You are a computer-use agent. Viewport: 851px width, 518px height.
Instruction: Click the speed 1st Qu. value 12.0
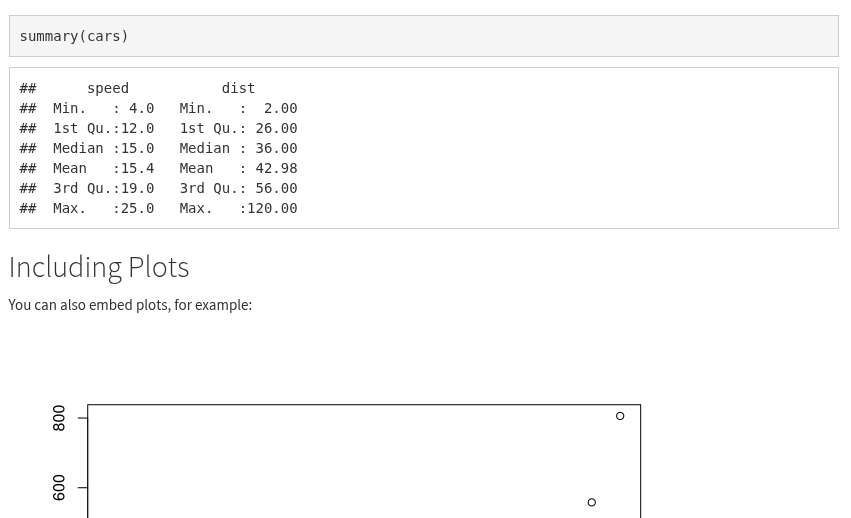point(137,128)
